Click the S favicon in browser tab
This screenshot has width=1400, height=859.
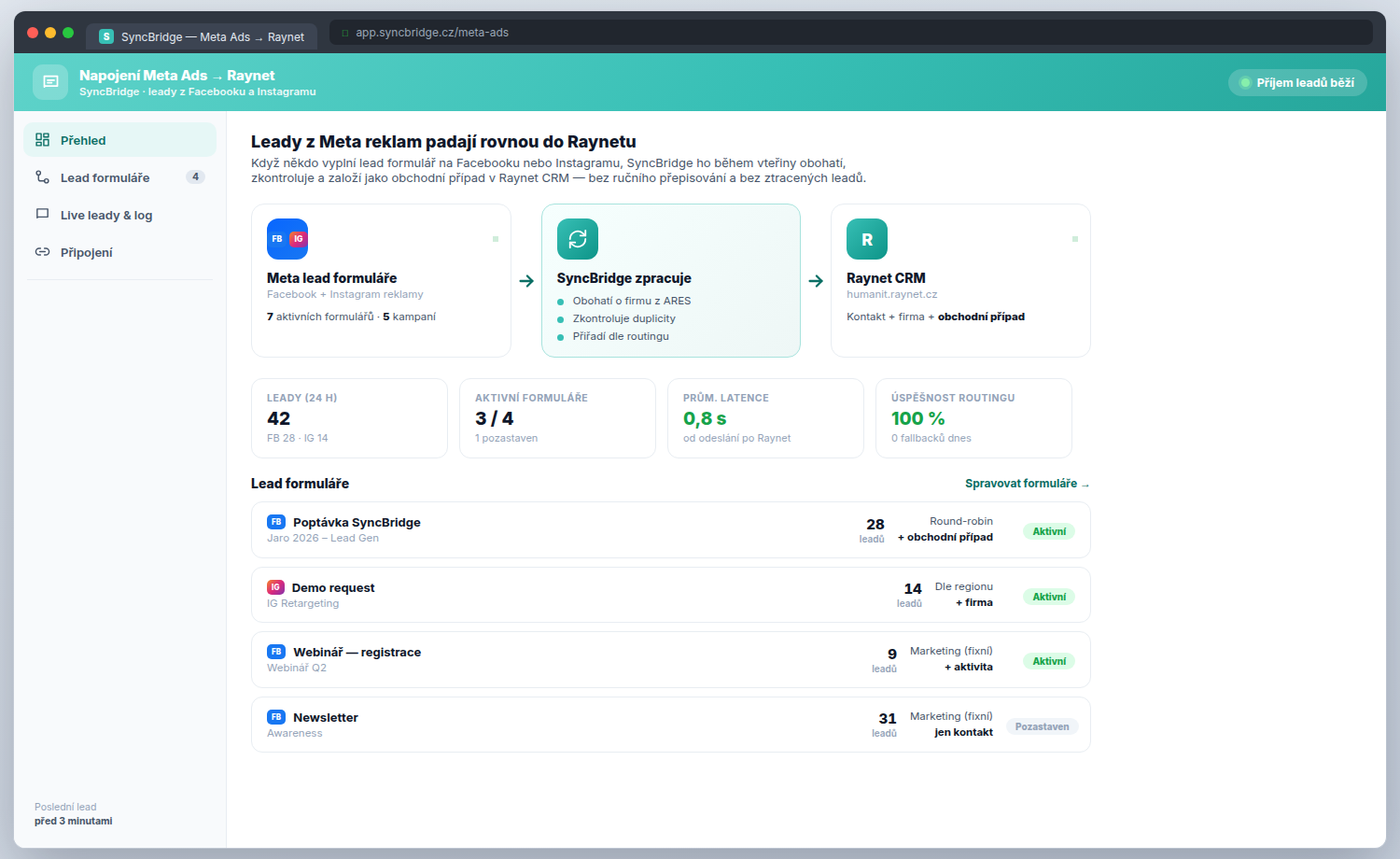pos(106,36)
